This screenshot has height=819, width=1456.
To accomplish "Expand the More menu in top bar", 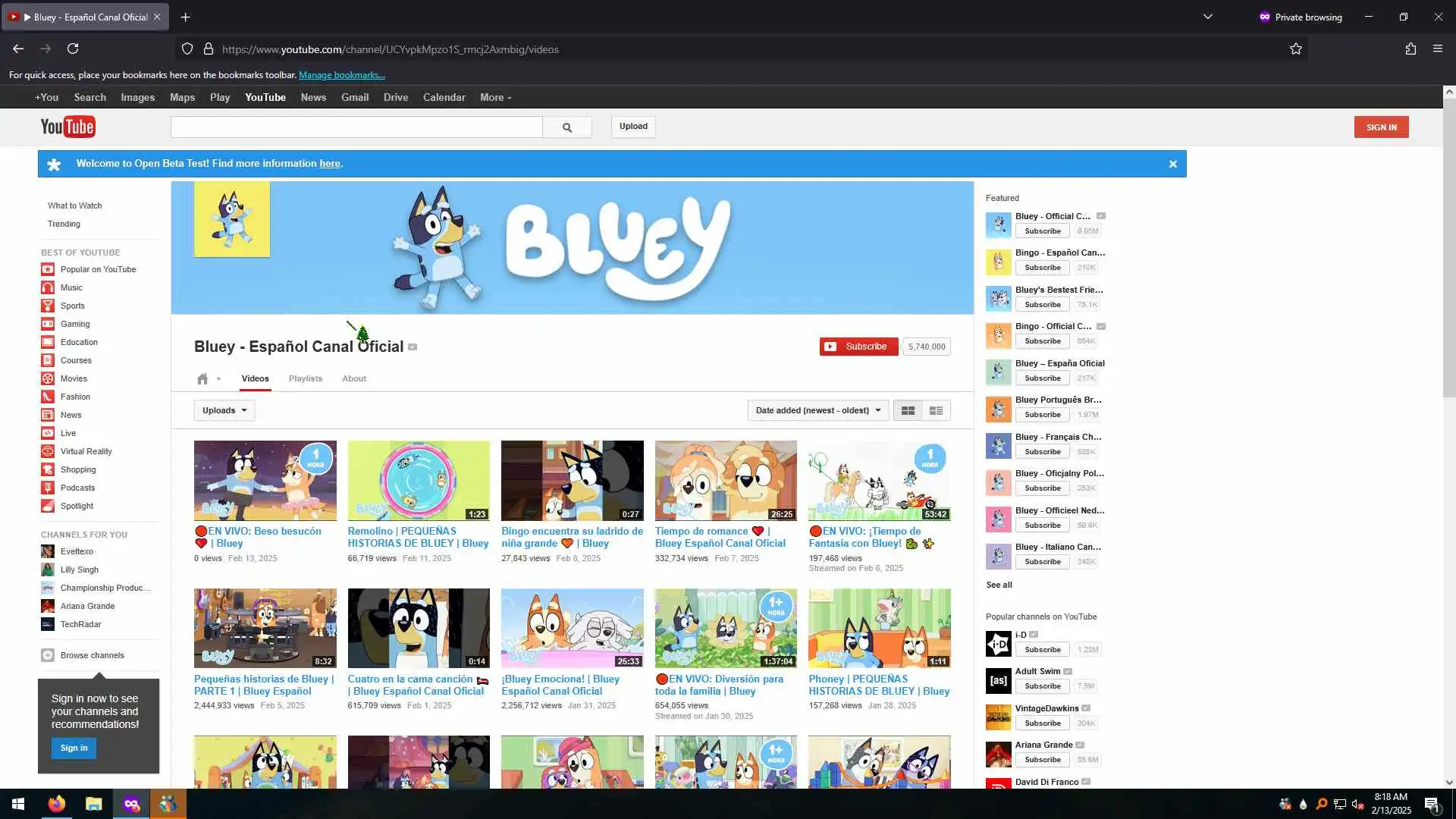I will (495, 97).
